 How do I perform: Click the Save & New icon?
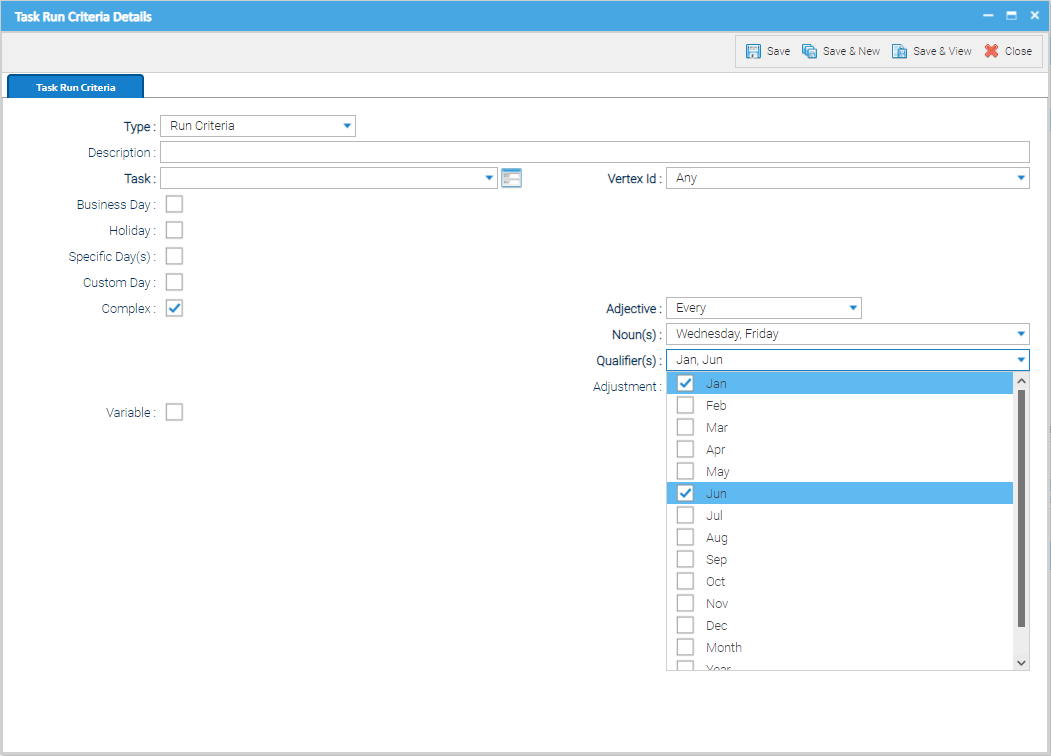click(x=810, y=51)
